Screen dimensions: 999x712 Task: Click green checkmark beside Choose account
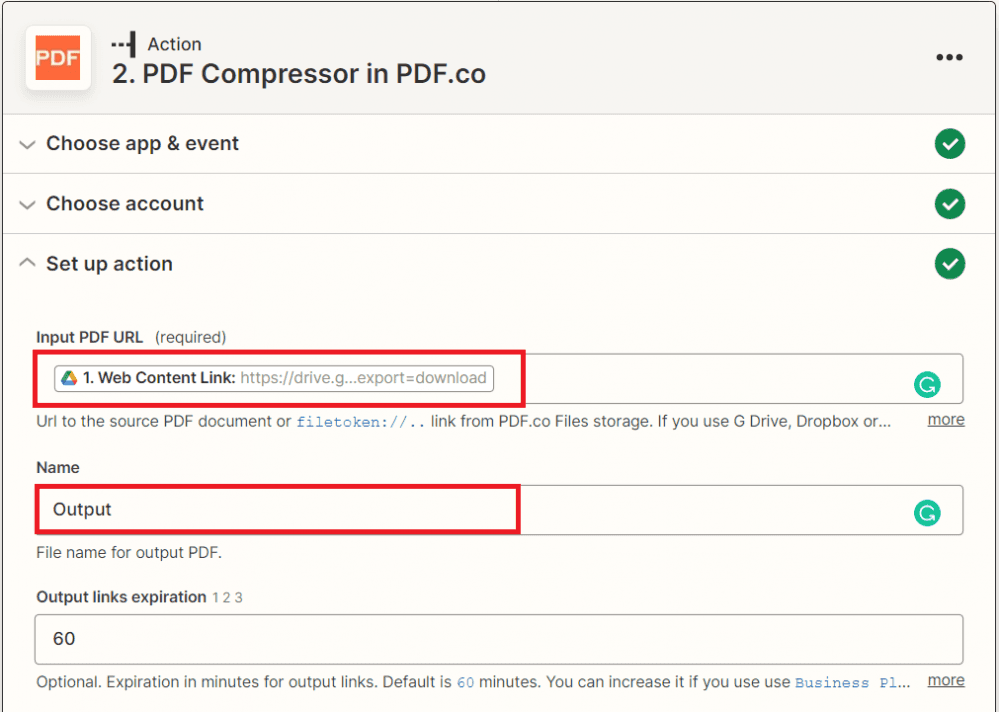point(949,204)
